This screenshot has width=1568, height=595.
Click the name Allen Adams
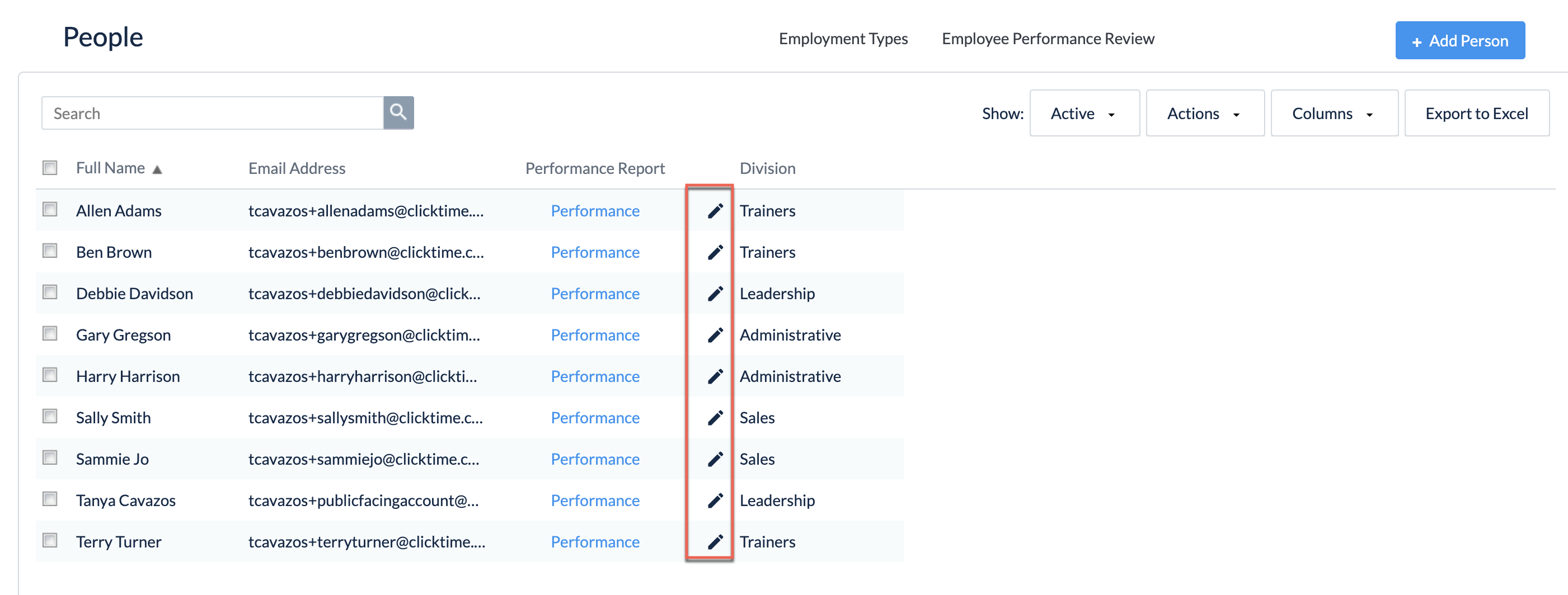click(119, 211)
